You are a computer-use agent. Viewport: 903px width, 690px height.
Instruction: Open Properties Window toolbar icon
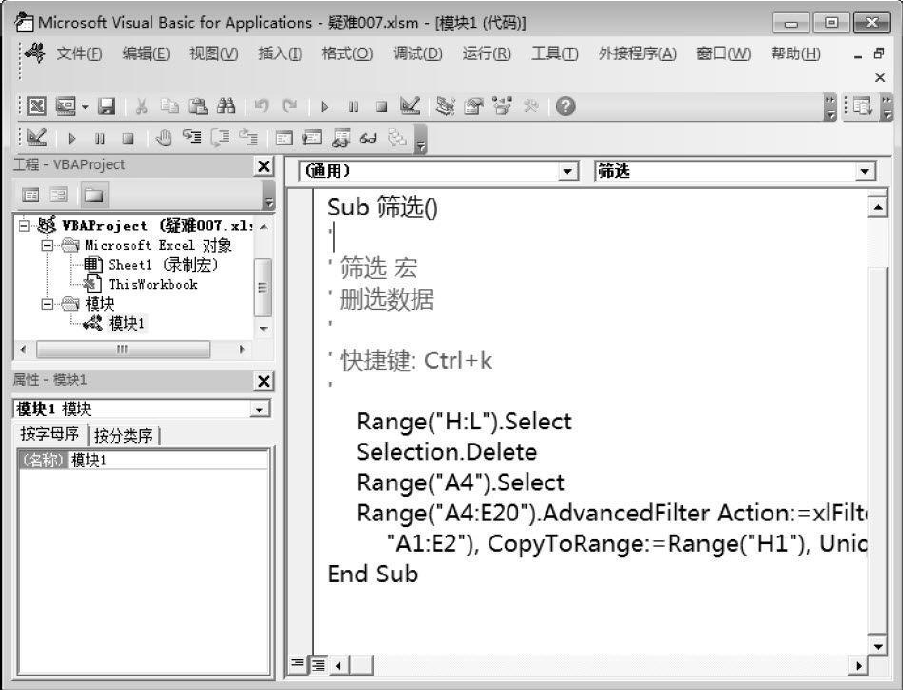(x=473, y=106)
